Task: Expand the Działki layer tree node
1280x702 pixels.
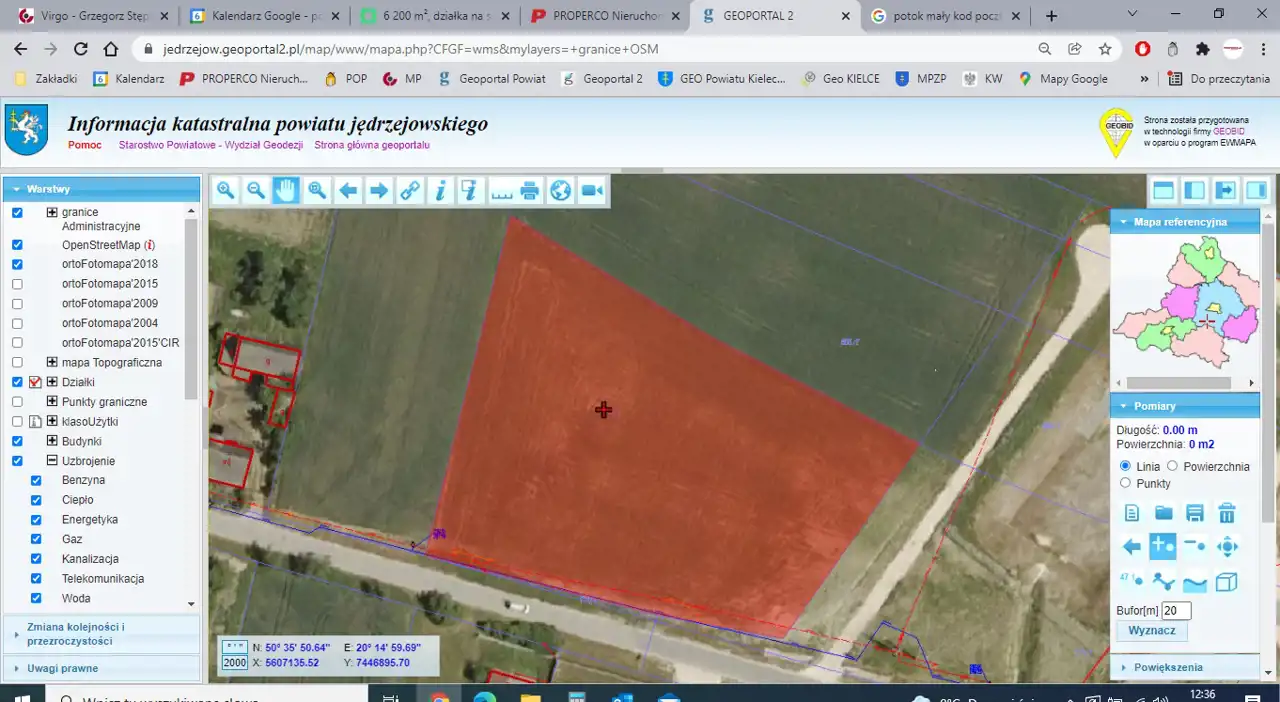Action: (52, 382)
